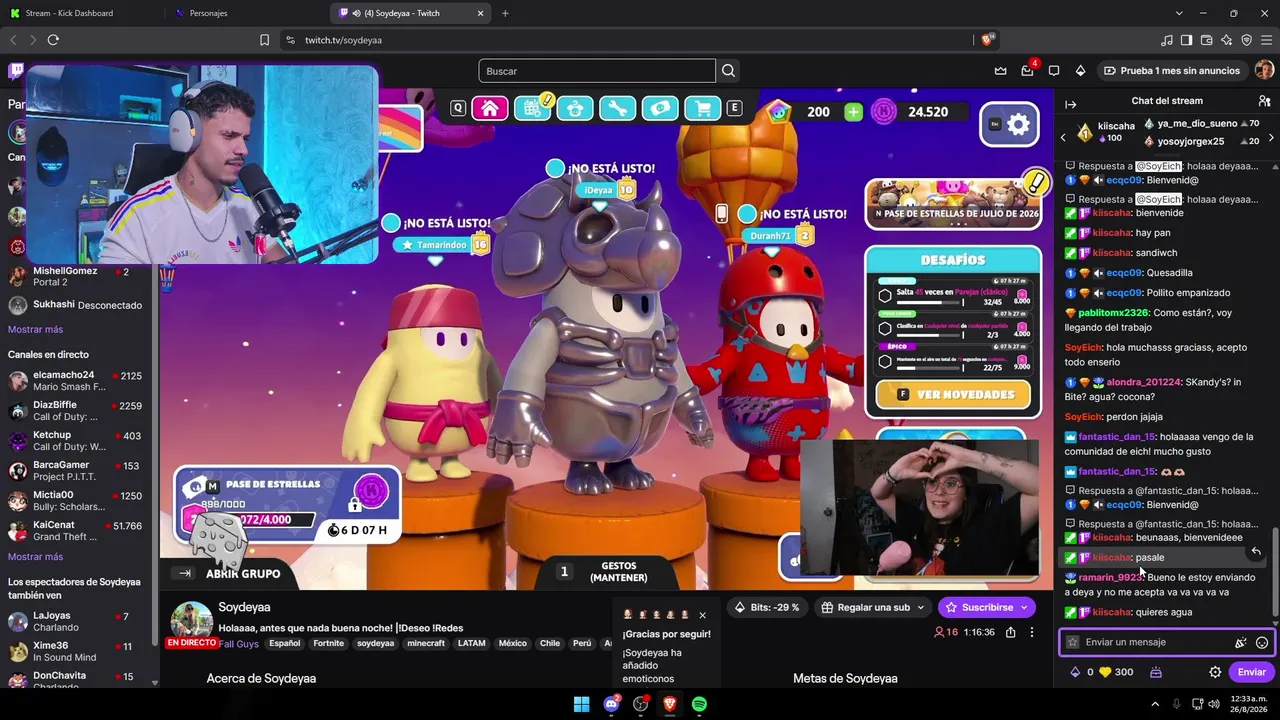Toggle Brave sidebar panel icon

point(1186,40)
